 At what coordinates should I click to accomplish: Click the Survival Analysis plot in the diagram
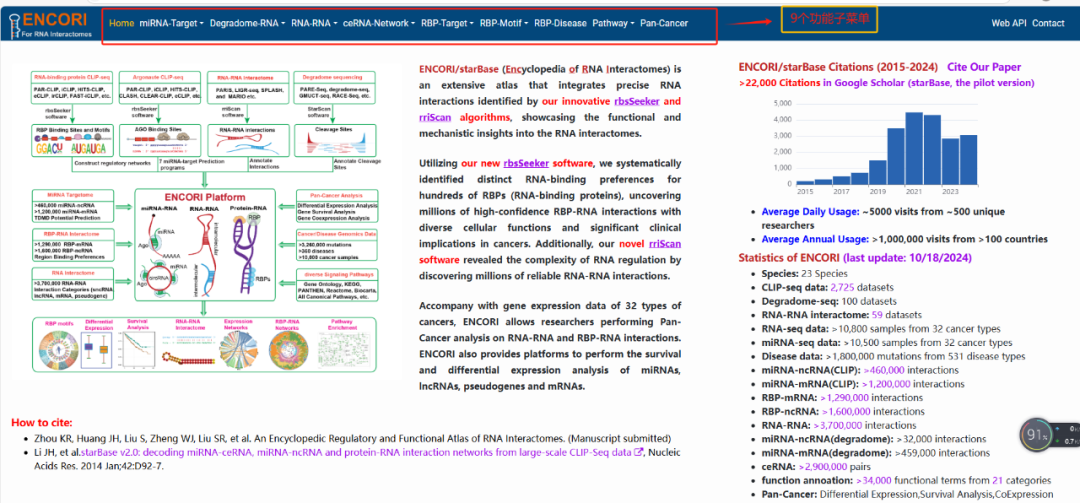point(139,352)
